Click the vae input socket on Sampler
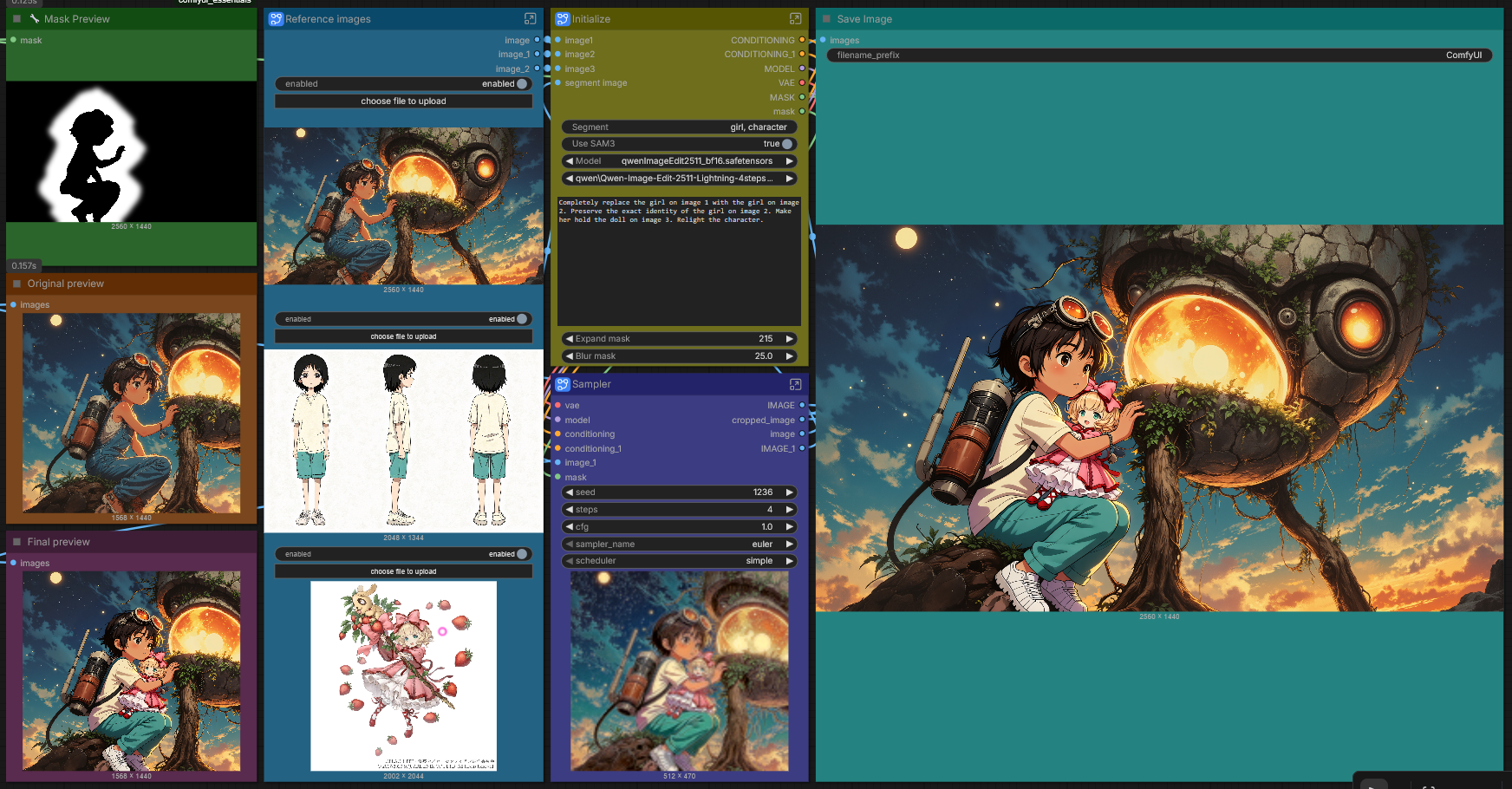Image resolution: width=1512 pixels, height=789 pixels. (x=557, y=405)
